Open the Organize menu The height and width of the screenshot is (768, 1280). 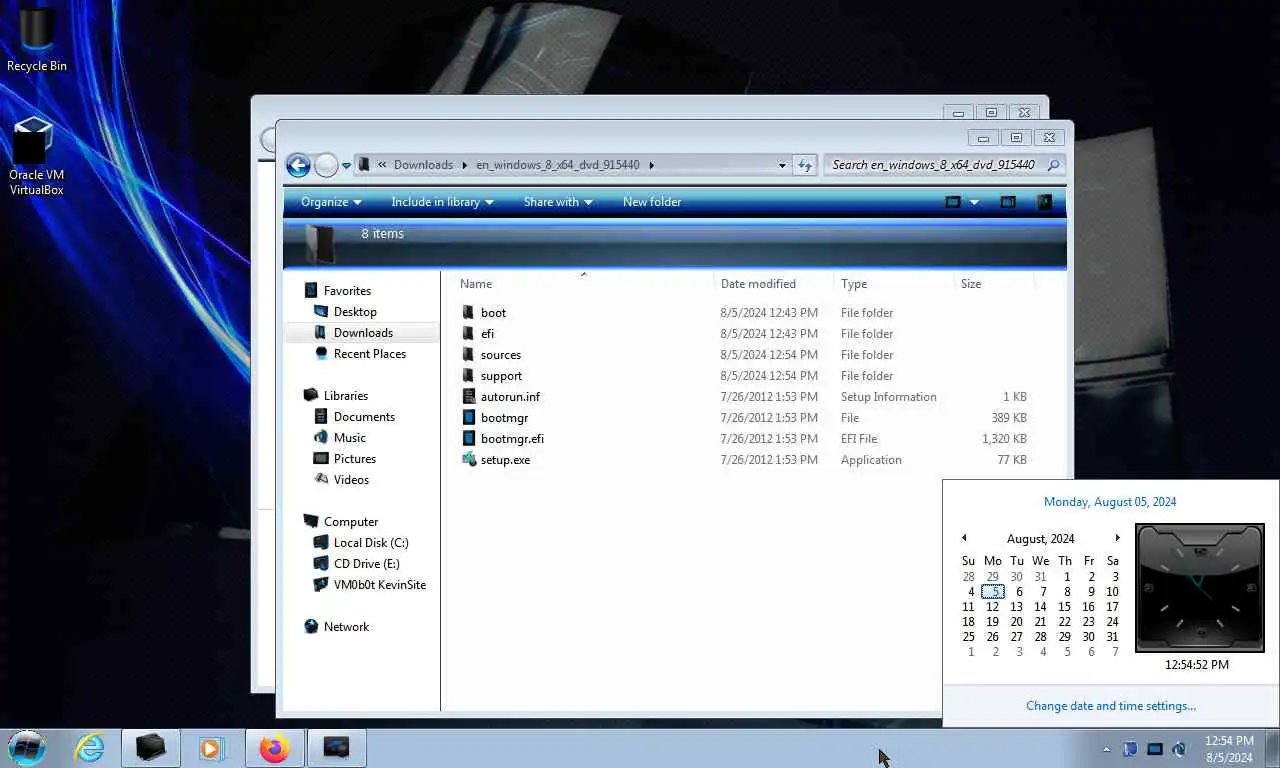tap(331, 202)
